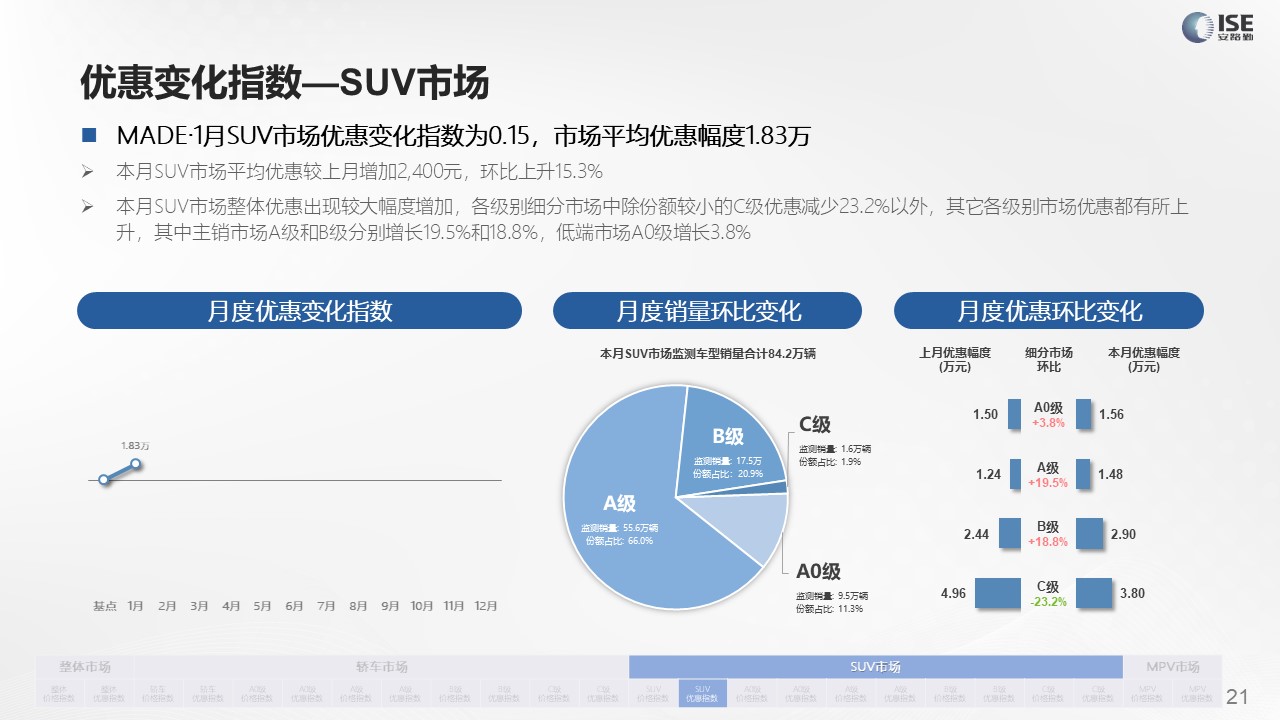Screen dimensions: 1280x720
Task: Go to the MPV市场 navigation section
Action: (x=1173, y=667)
